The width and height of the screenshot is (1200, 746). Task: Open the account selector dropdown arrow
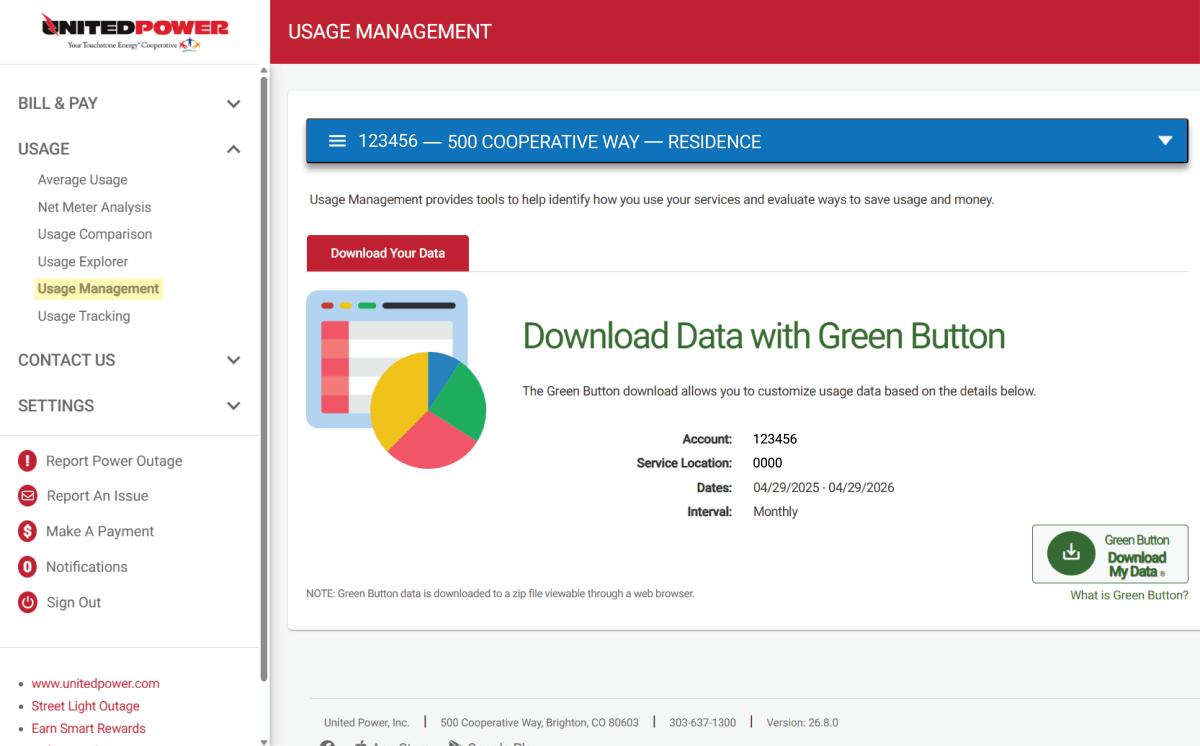tap(1164, 141)
